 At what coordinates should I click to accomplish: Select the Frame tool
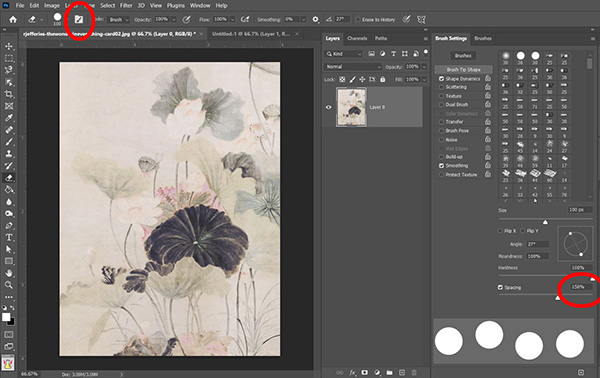click(9, 106)
